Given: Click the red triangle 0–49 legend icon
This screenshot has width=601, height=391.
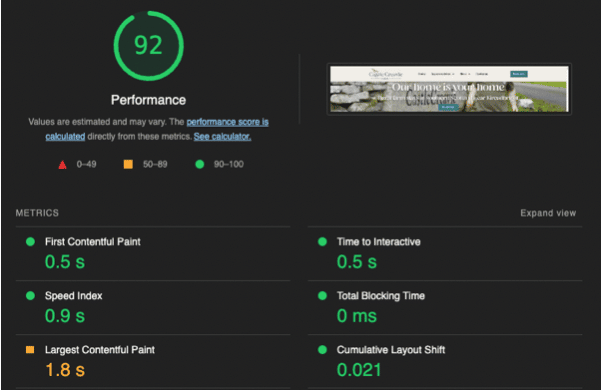Looking at the screenshot, I should [62, 165].
